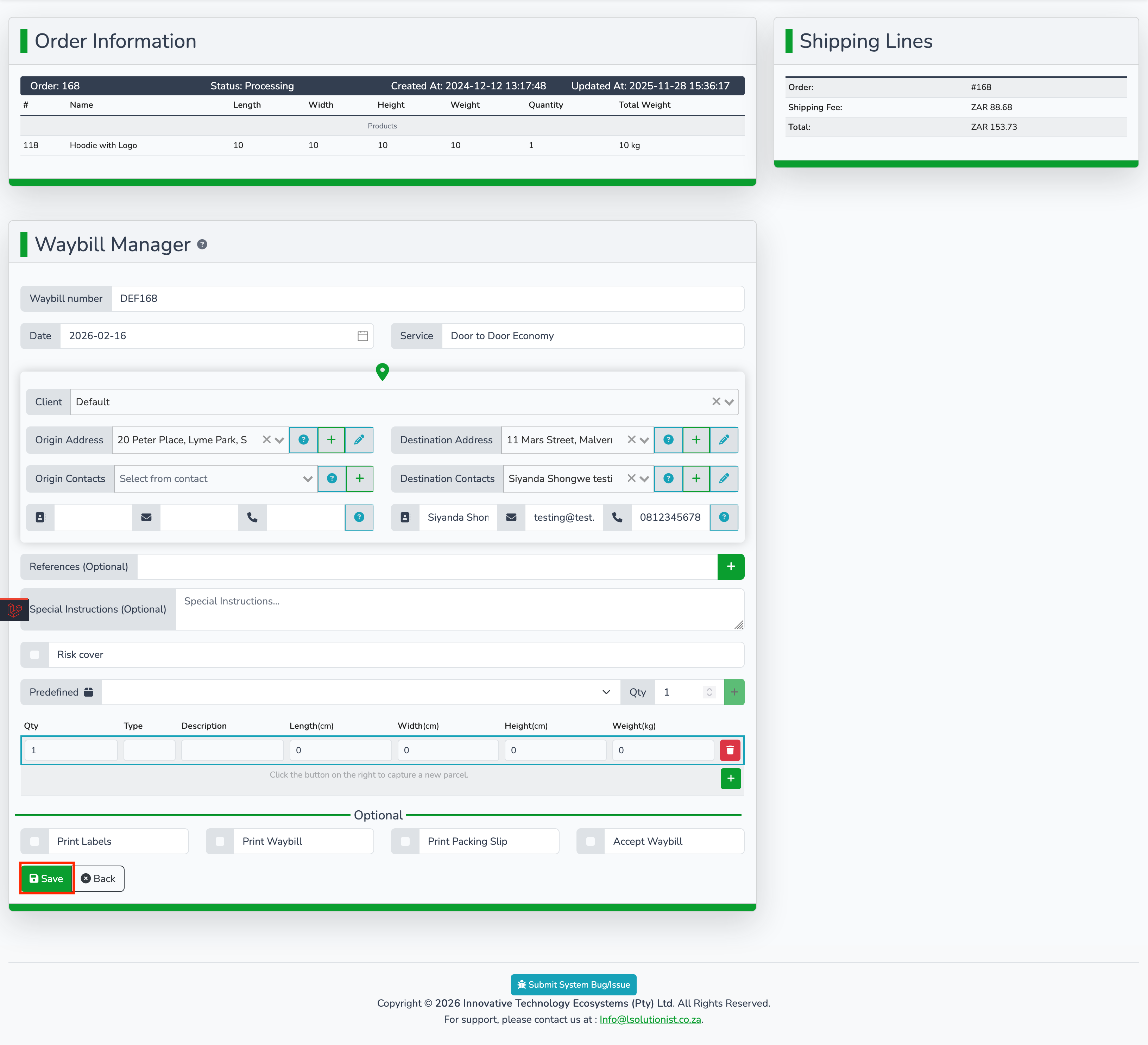Click the parcel Type input
1148x1045 pixels.
(149, 751)
